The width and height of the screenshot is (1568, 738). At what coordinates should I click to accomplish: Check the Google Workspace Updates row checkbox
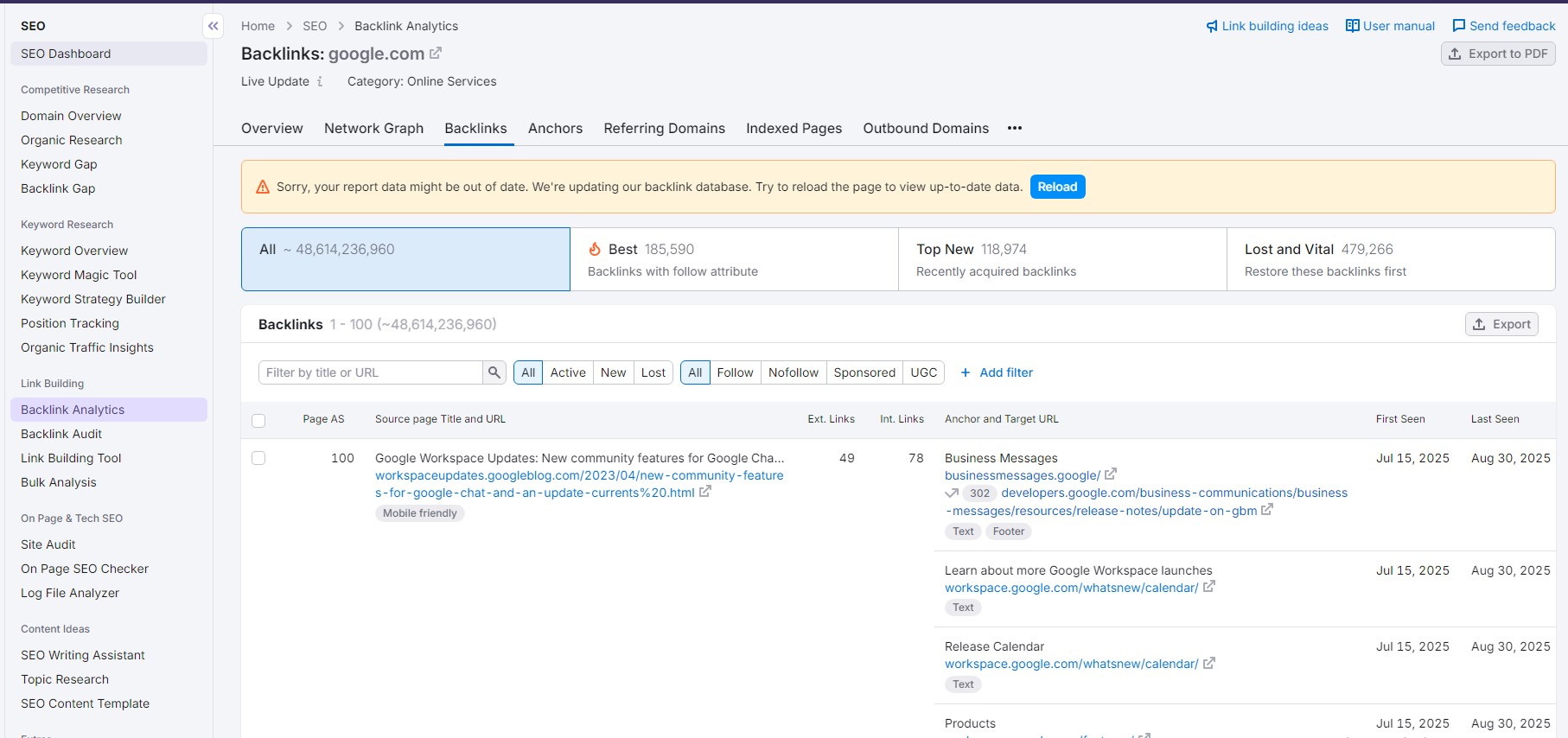[x=258, y=458]
